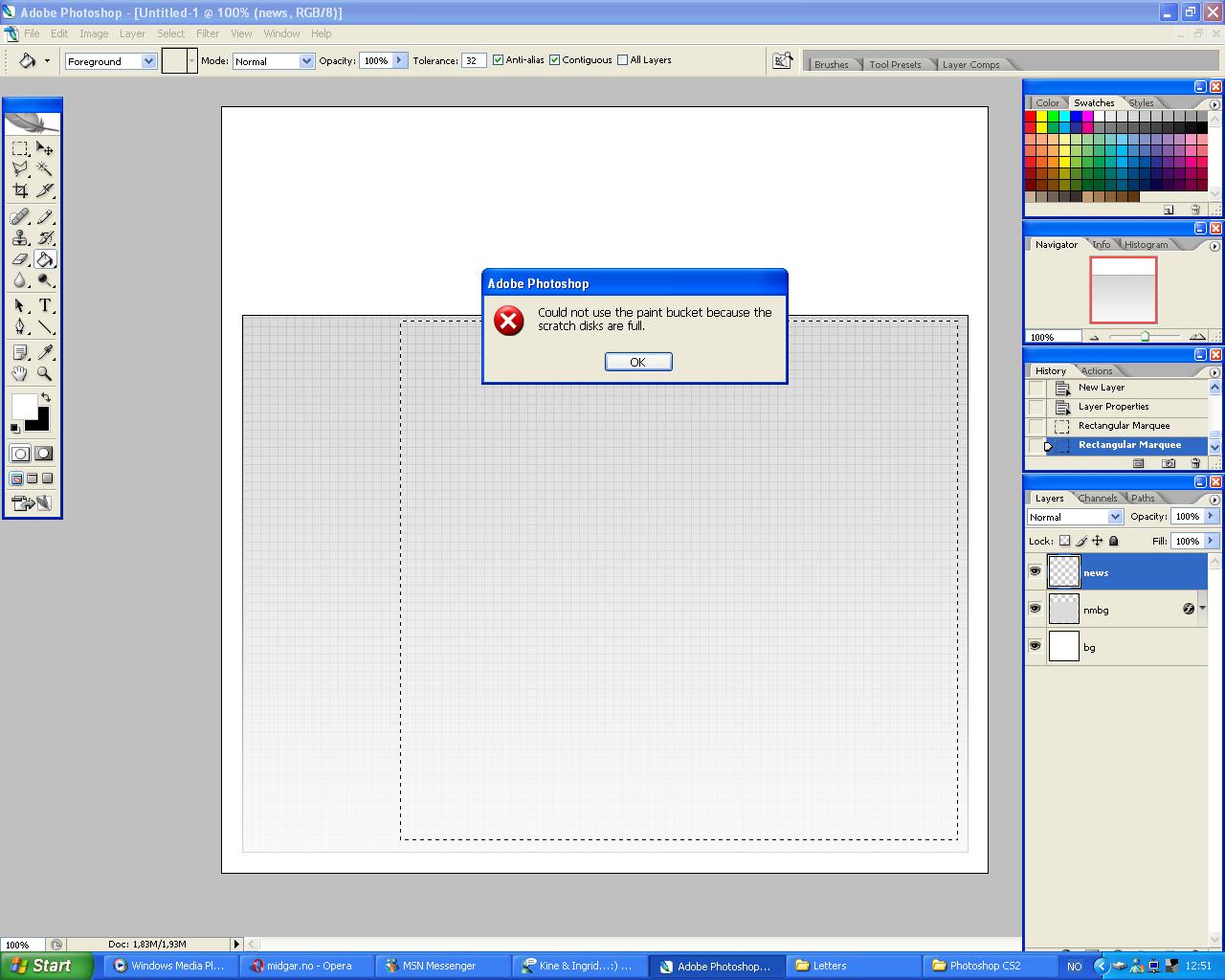Create new snapshot with camera icon
The width and height of the screenshot is (1225, 980).
[x=1169, y=463]
